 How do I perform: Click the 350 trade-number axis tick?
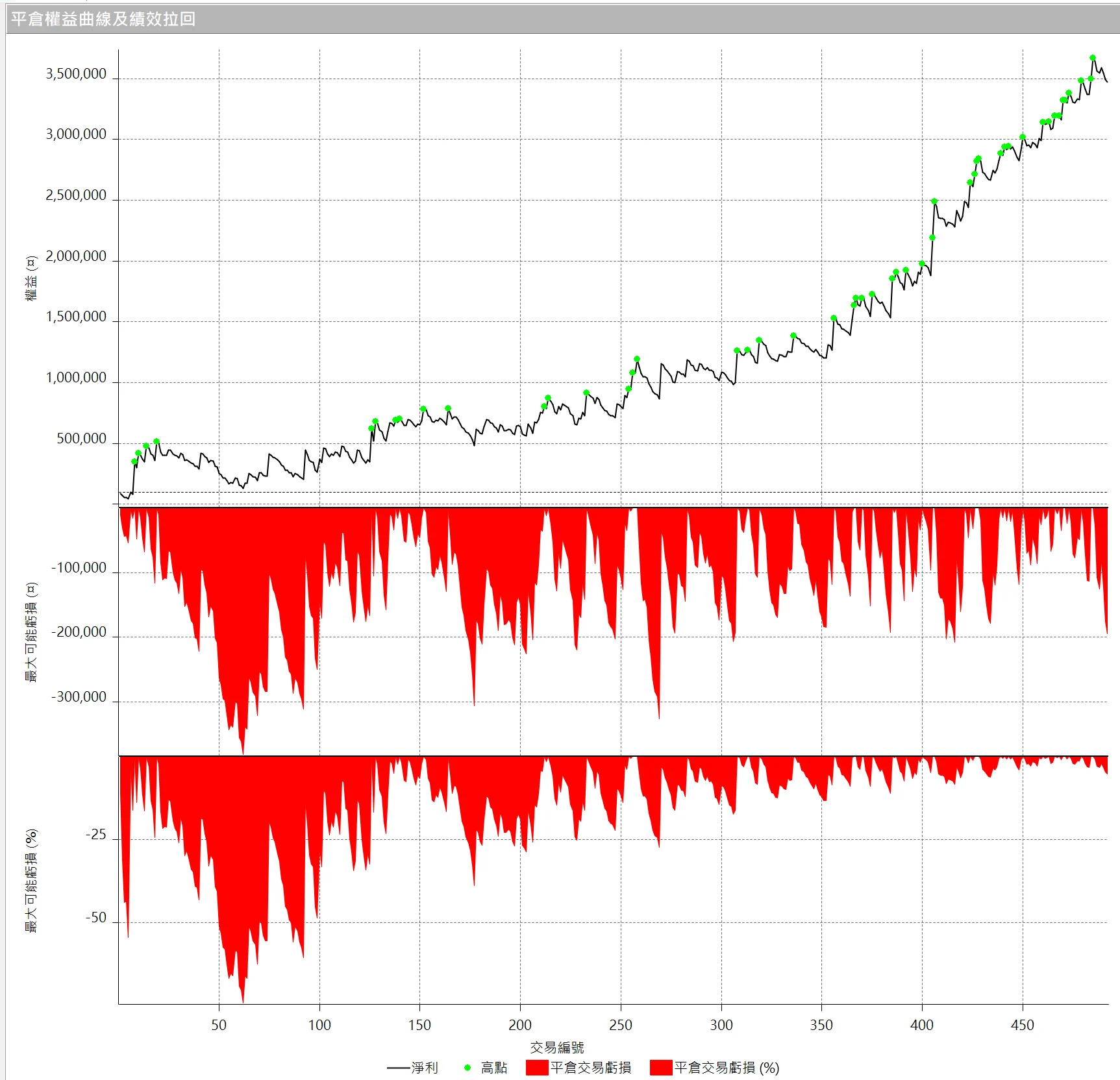(821, 1025)
